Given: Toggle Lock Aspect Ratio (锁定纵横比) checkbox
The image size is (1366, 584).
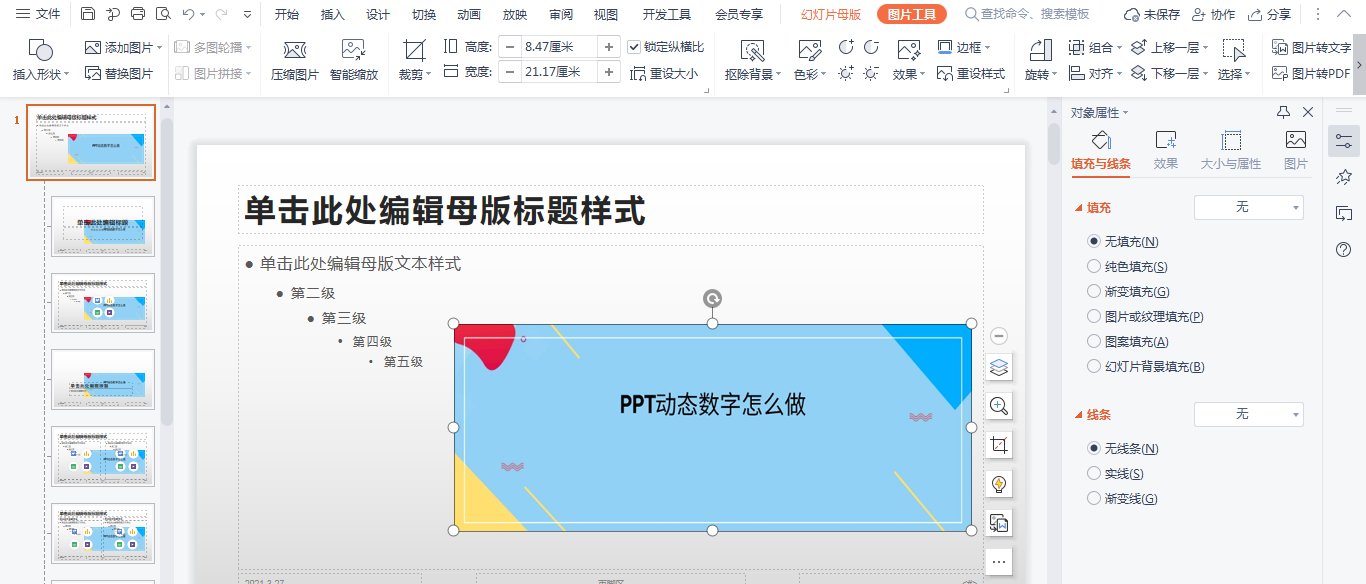Looking at the screenshot, I should 634,47.
